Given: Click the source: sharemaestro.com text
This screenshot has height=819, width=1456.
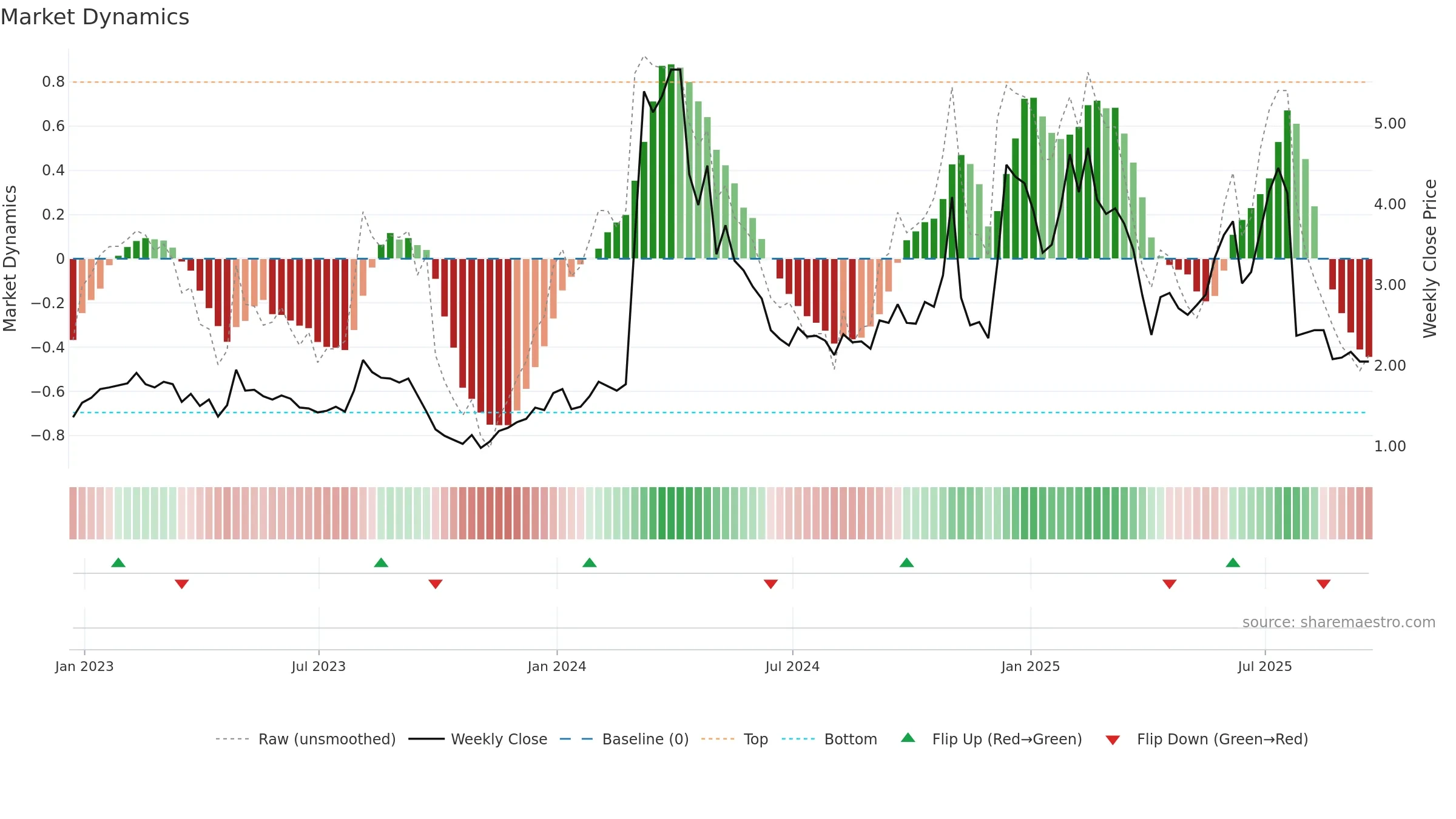Looking at the screenshot, I should click(x=1339, y=622).
